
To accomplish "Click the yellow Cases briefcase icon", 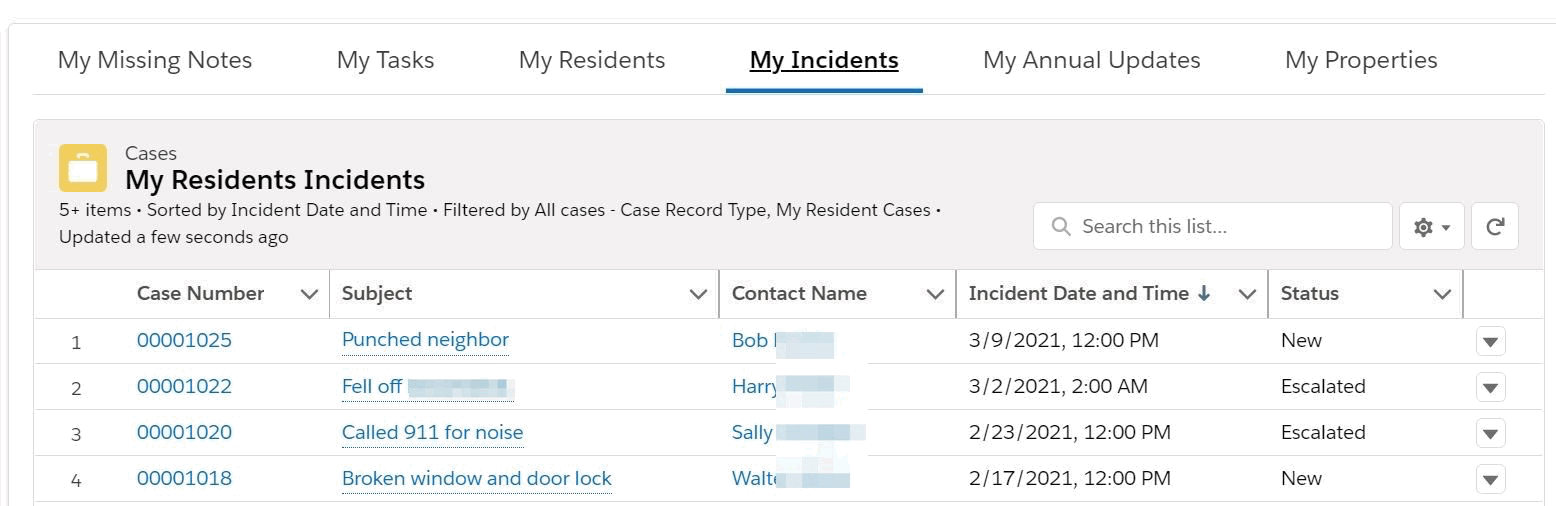I will (x=82, y=168).
